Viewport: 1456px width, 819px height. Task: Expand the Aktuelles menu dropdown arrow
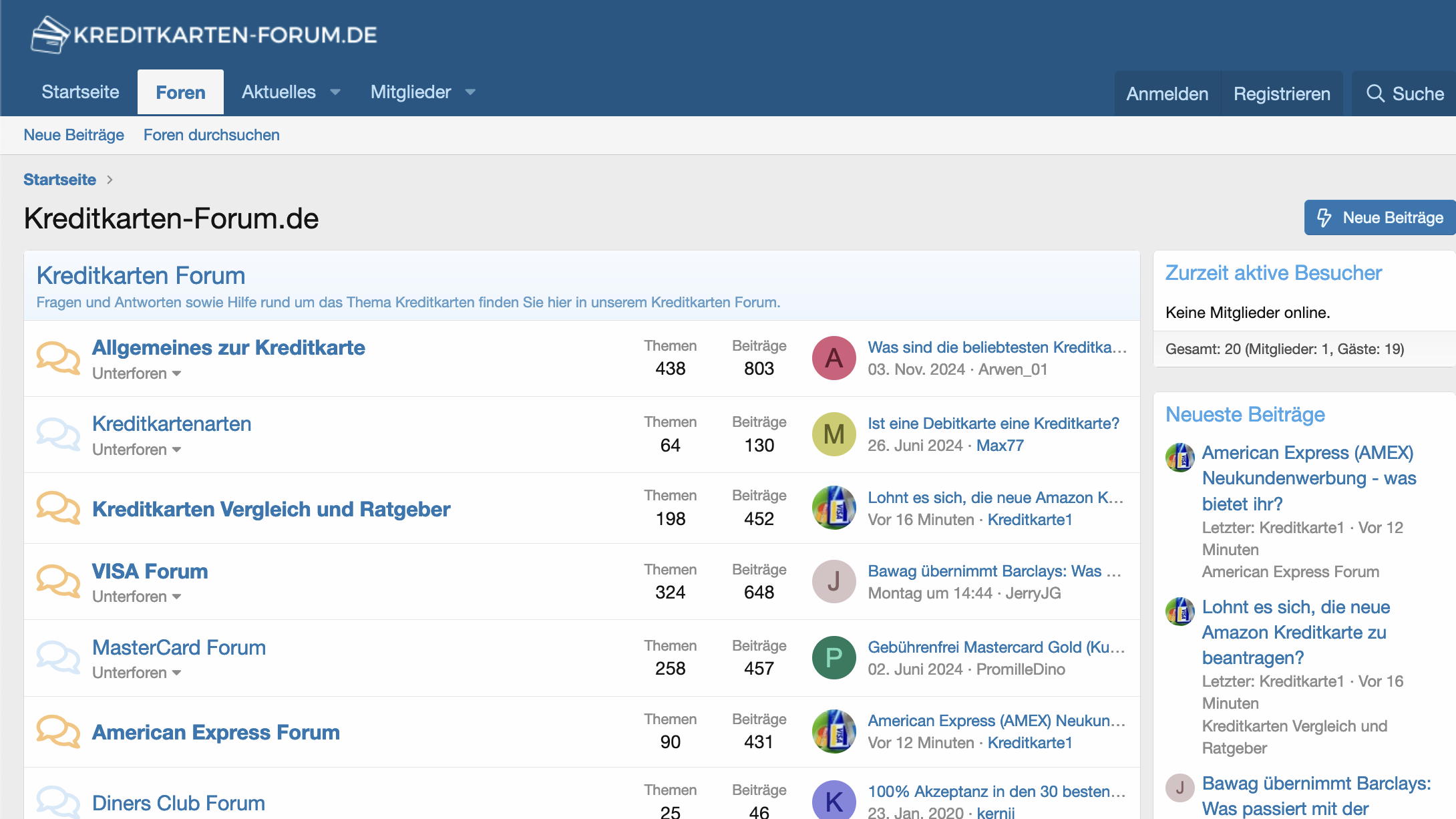(335, 92)
